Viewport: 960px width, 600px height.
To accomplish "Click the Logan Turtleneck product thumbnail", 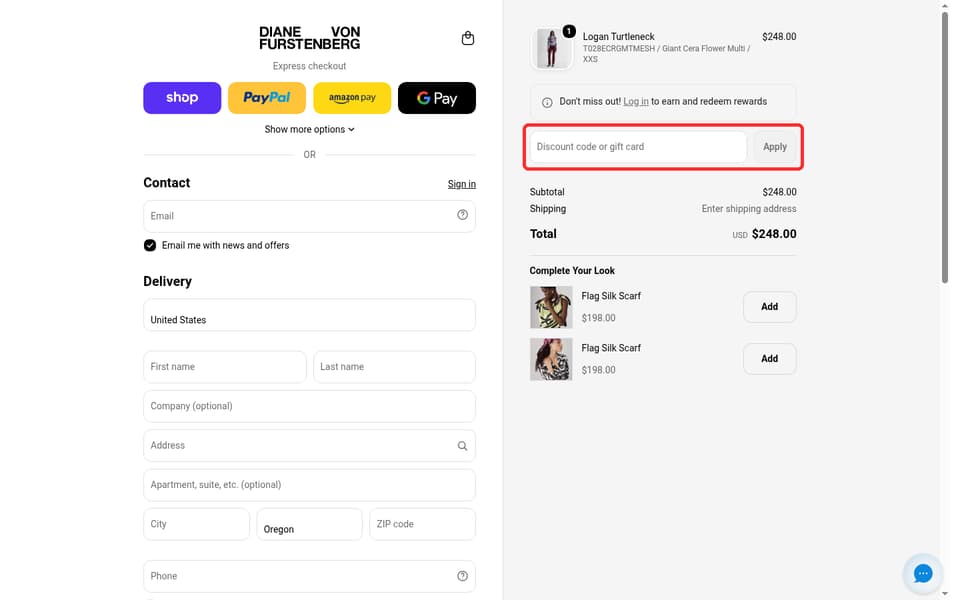I will coord(551,48).
